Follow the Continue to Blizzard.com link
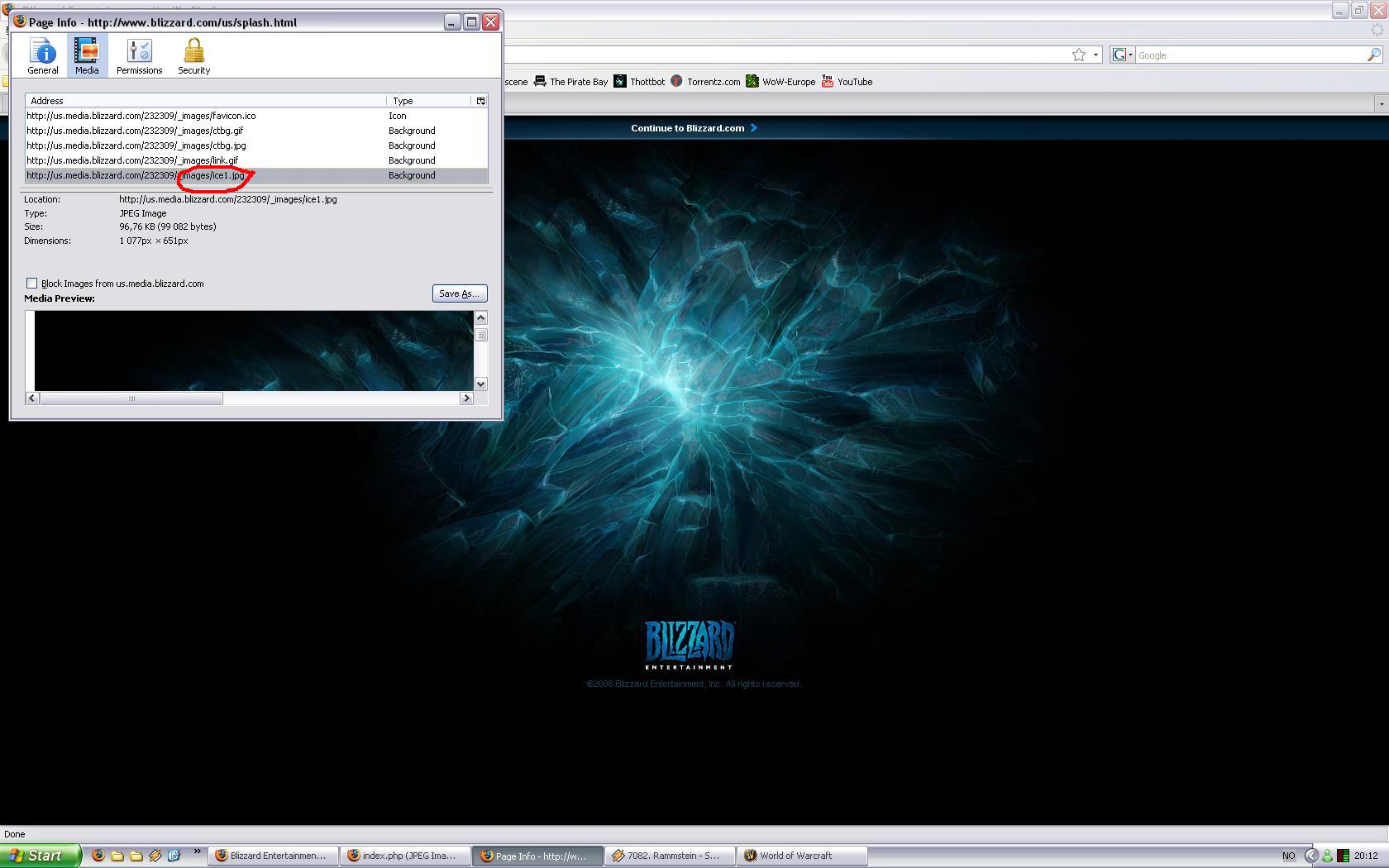This screenshot has width=1389, height=868. (694, 128)
